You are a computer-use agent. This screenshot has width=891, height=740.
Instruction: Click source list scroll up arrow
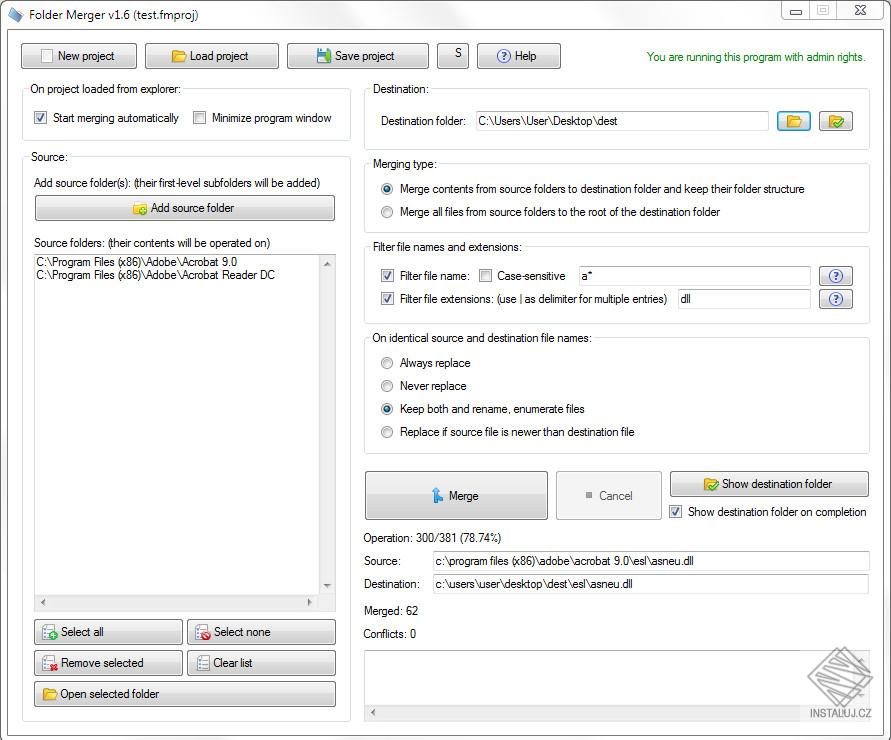(327, 264)
